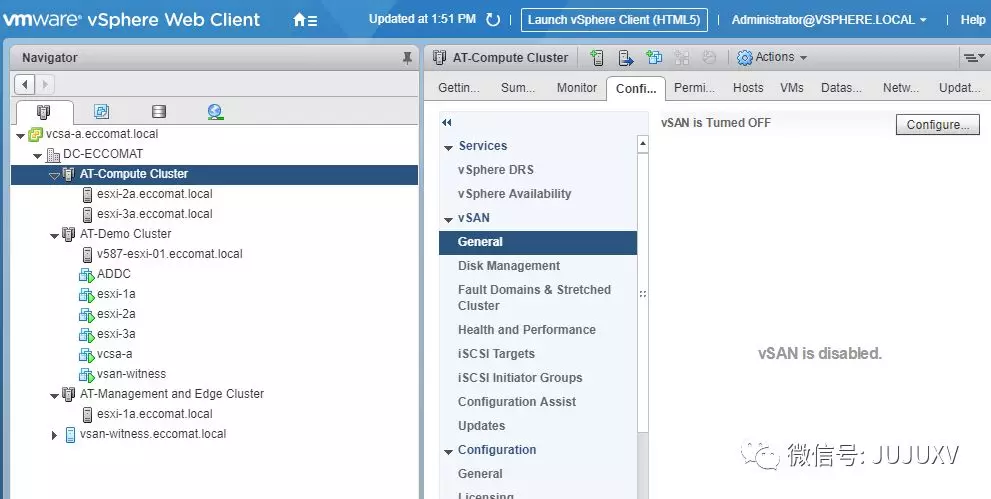Image resolution: width=991 pixels, height=499 pixels.
Task: Click the side menu scrollbar up arrow
Action: [643, 144]
